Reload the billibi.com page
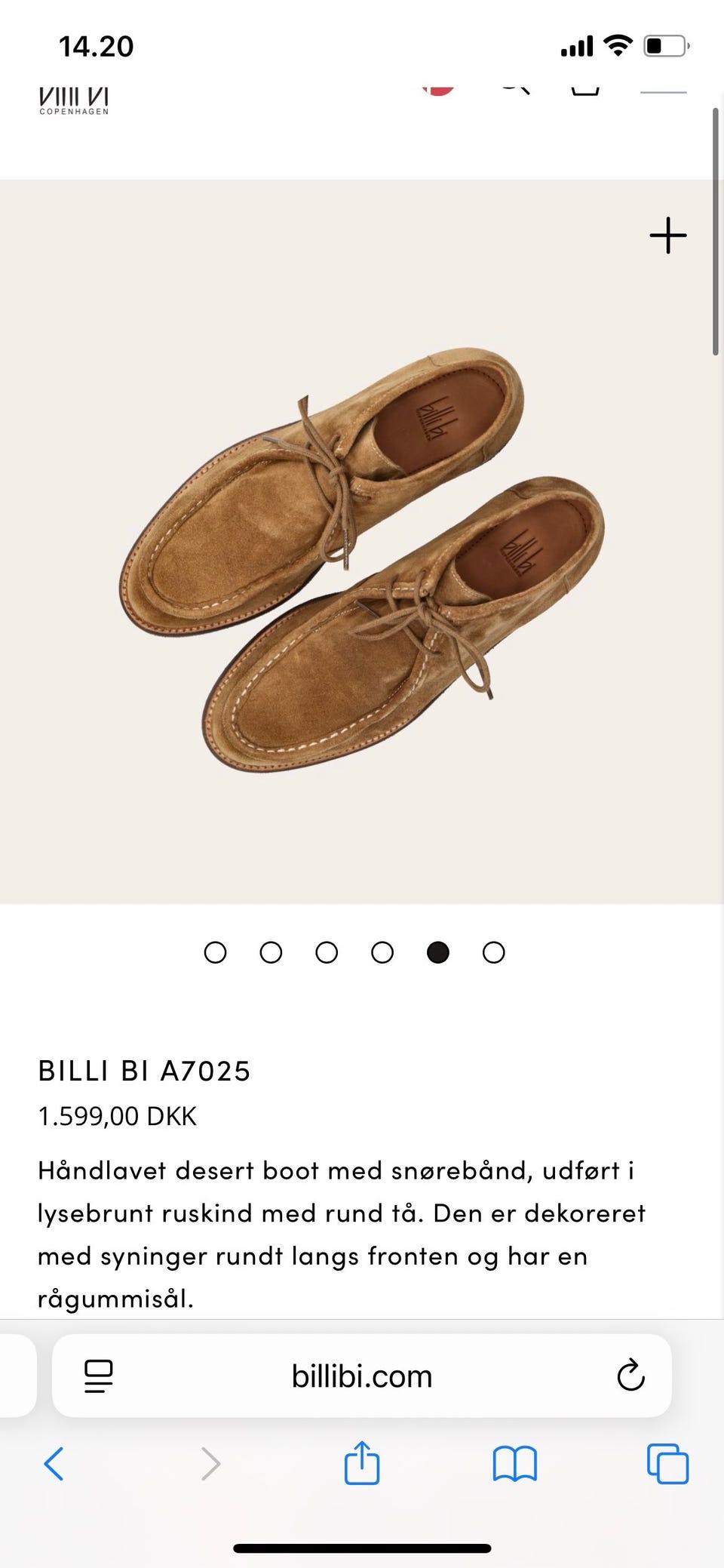Viewport: 724px width, 1568px height. (x=630, y=1376)
